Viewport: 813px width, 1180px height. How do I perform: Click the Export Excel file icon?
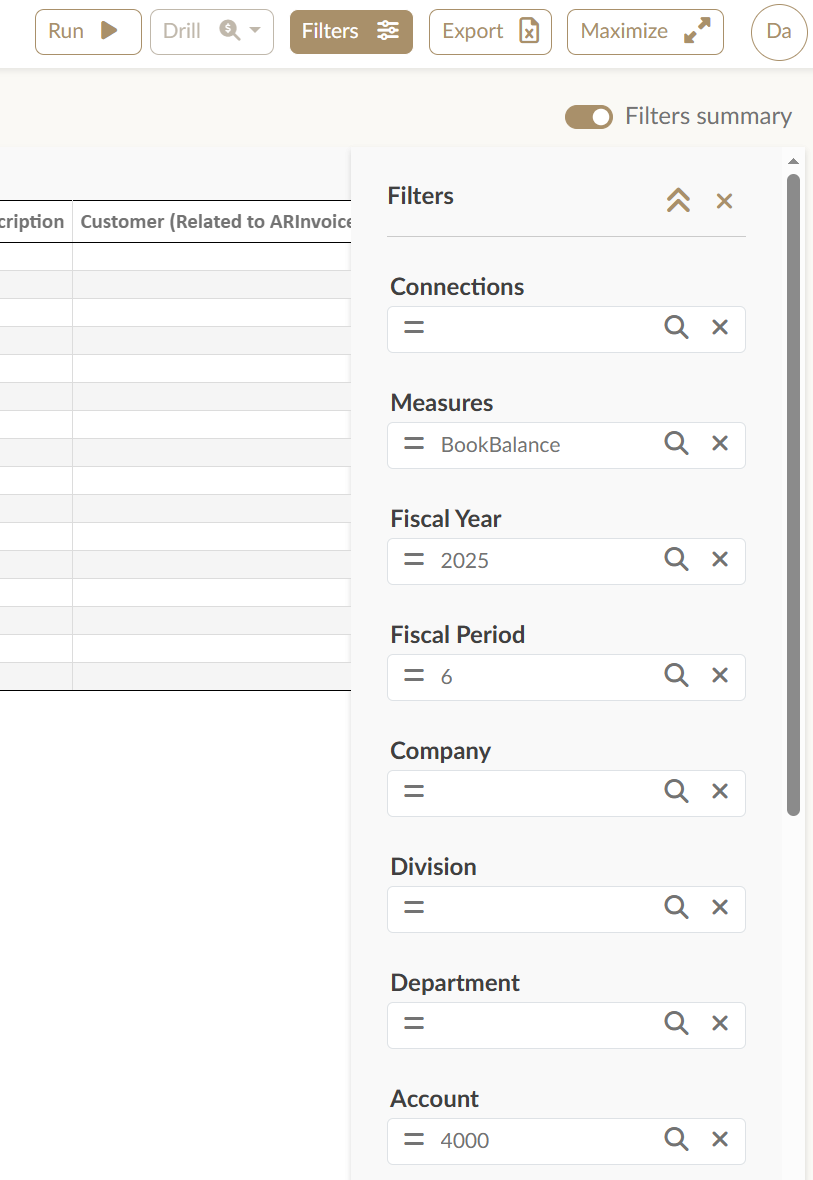point(529,31)
